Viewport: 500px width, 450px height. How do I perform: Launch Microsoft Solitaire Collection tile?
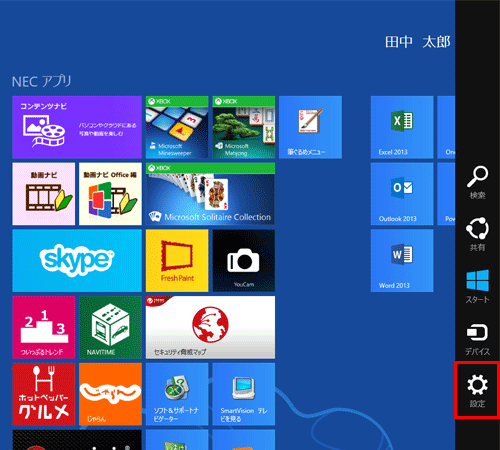tap(210, 194)
